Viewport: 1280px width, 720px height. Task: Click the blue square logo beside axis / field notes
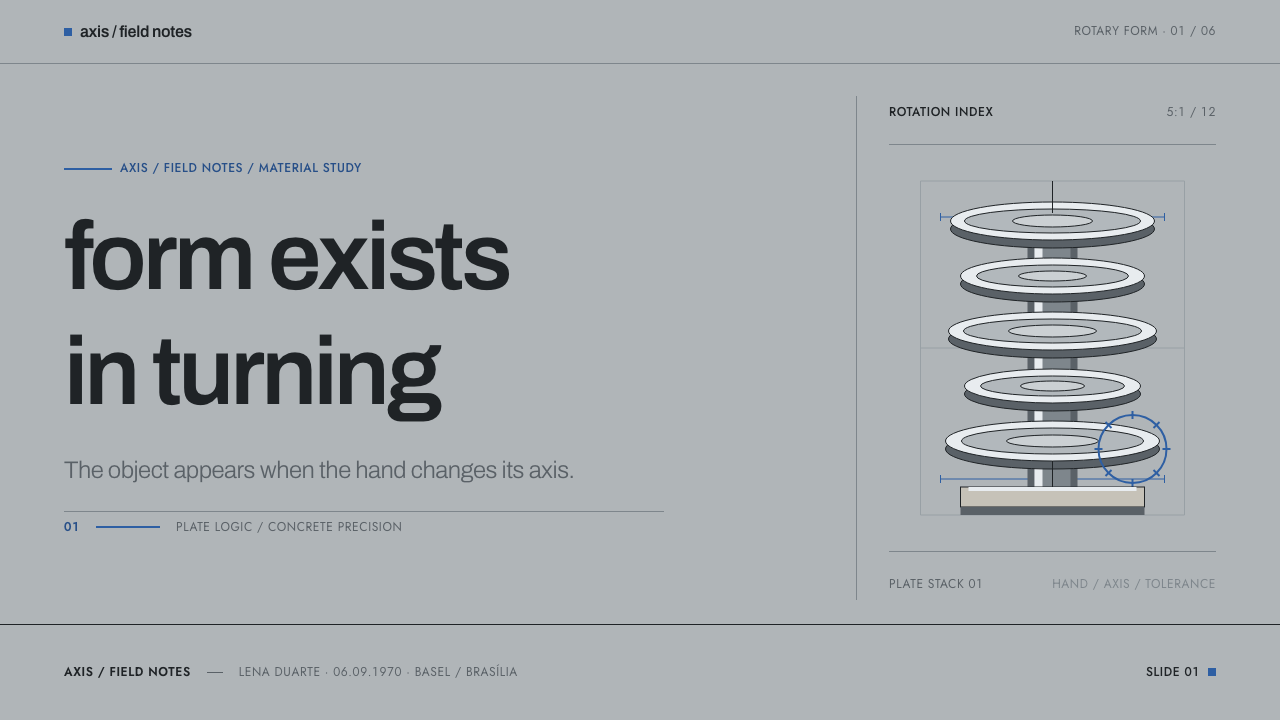tap(68, 32)
